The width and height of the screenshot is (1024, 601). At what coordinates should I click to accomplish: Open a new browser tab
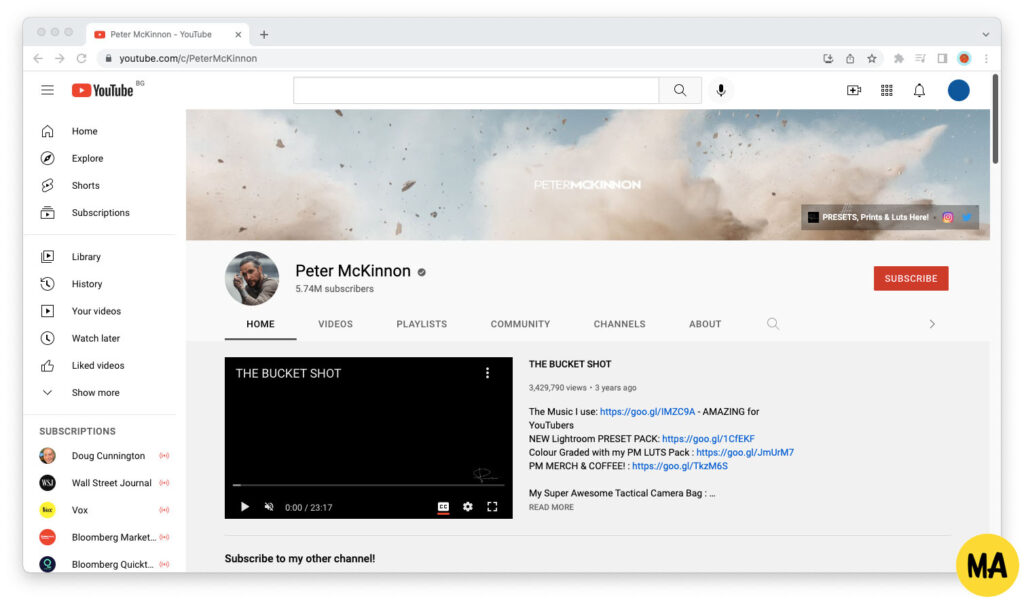coord(264,35)
